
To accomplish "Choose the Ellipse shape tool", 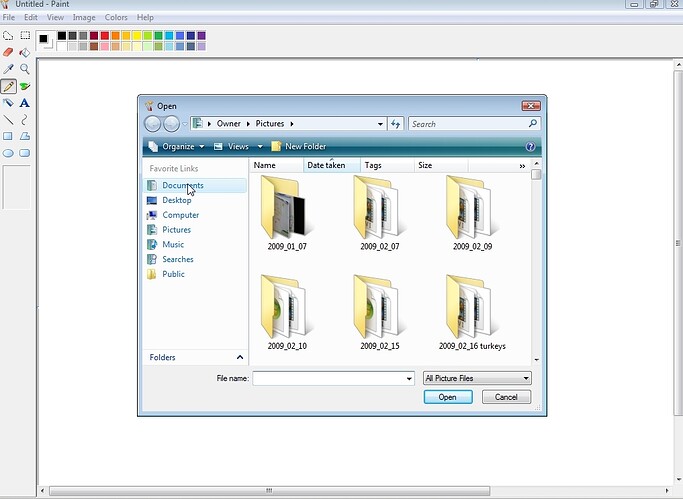I will (x=8, y=153).
